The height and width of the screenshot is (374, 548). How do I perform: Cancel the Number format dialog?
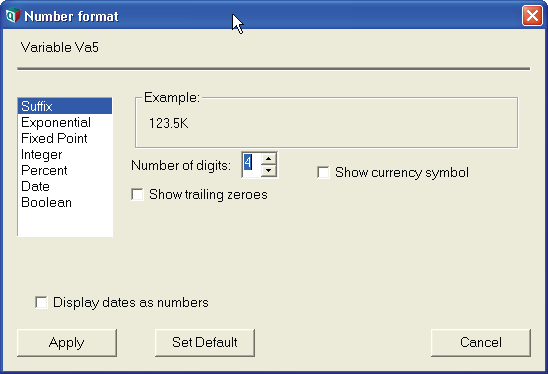pyautogui.click(x=481, y=343)
